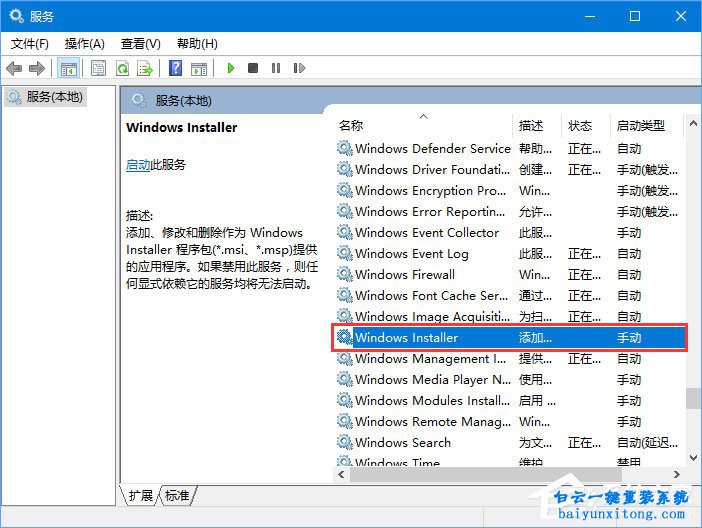Click the Forward arrow toolbar icon
702x528 pixels.
pyautogui.click(x=37, y=69)
